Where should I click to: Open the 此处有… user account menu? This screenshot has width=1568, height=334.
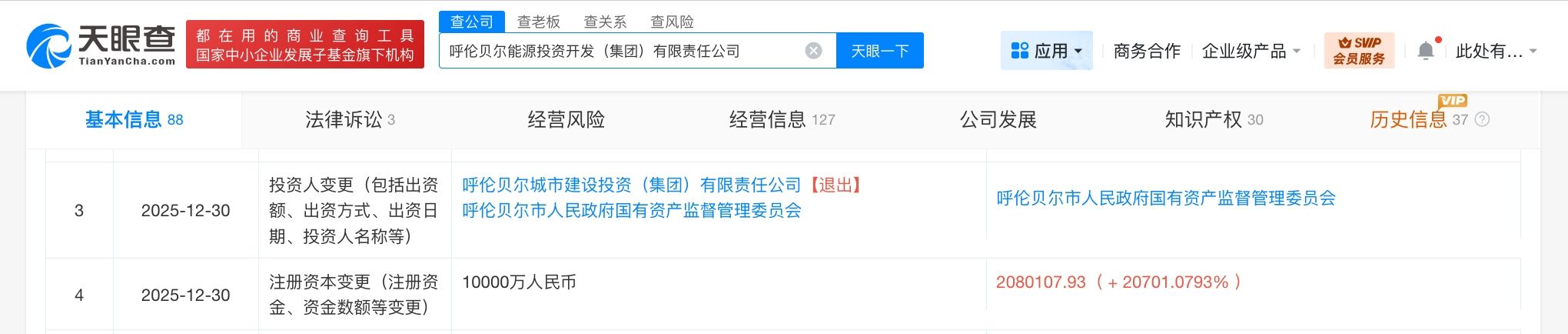point(1496,51)
